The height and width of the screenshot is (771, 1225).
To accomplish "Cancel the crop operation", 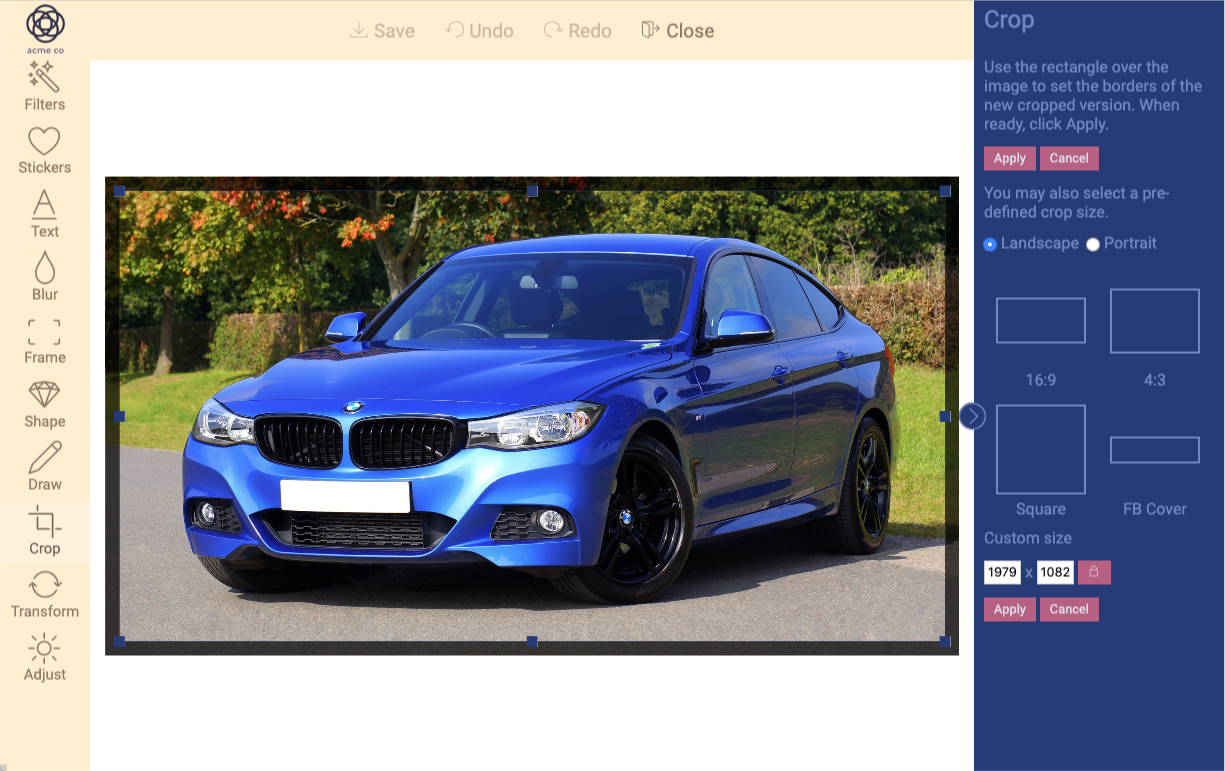I will click(x=1069, y=158).
